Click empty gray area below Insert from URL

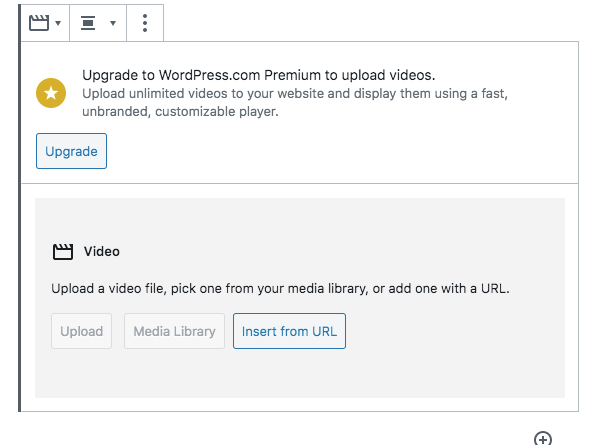pyautogui.click(x=300, y=375)
